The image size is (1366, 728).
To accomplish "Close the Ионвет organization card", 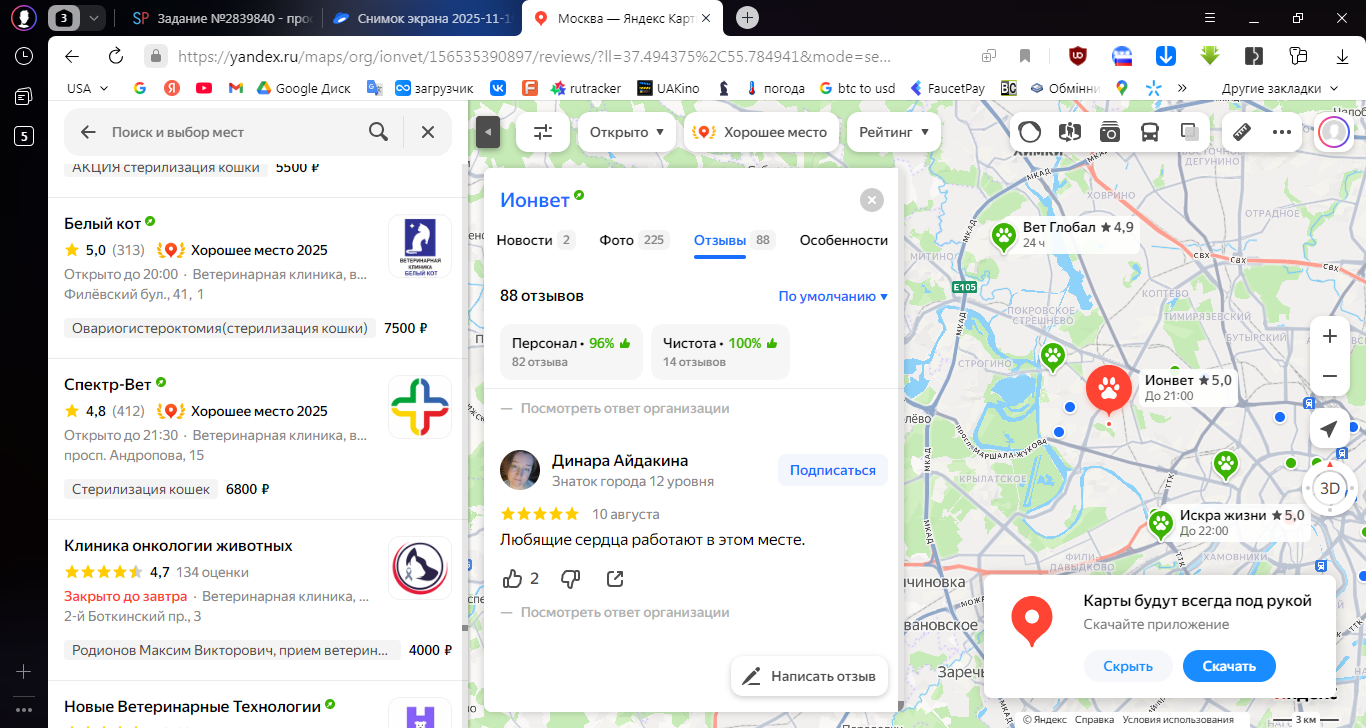I will (x=872, y=200).
